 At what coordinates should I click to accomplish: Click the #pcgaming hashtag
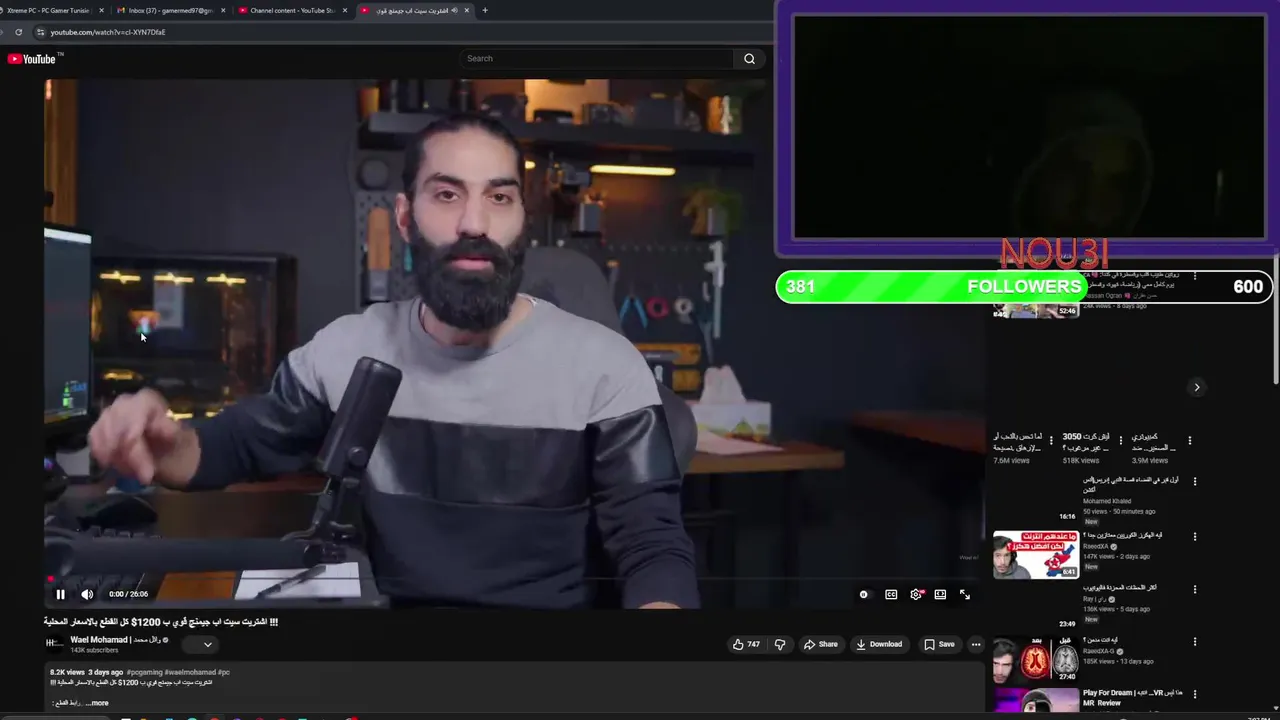click(x=146, y=672)
